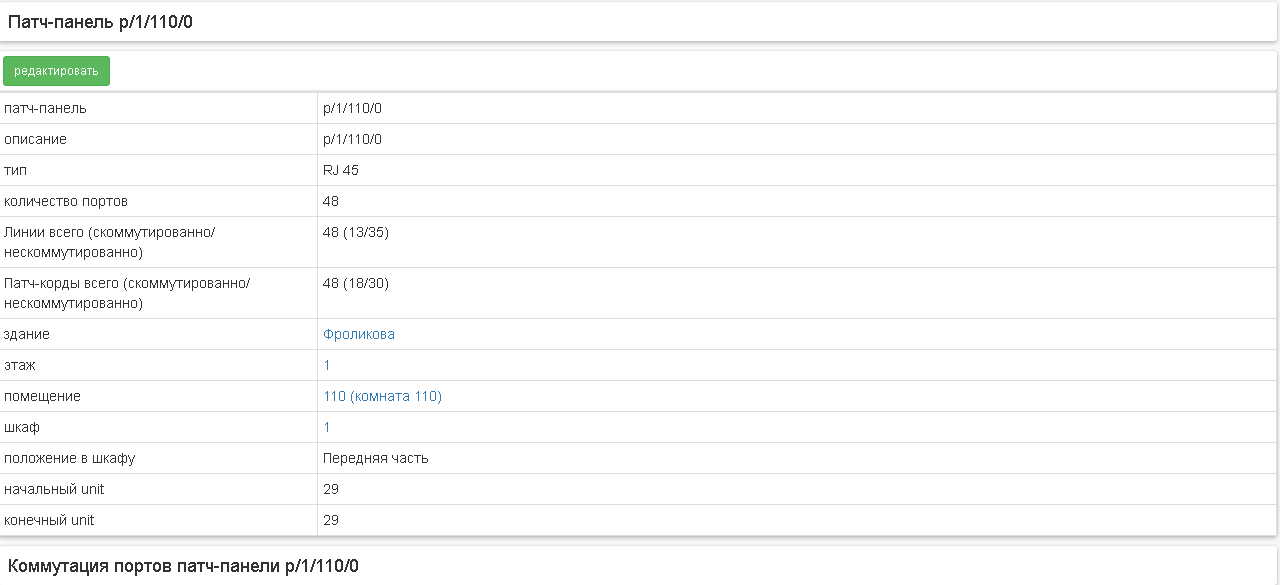Click the патч-панель row value p/1/110/0
This screenshot has width=1280, height=585.
[352, 108]
